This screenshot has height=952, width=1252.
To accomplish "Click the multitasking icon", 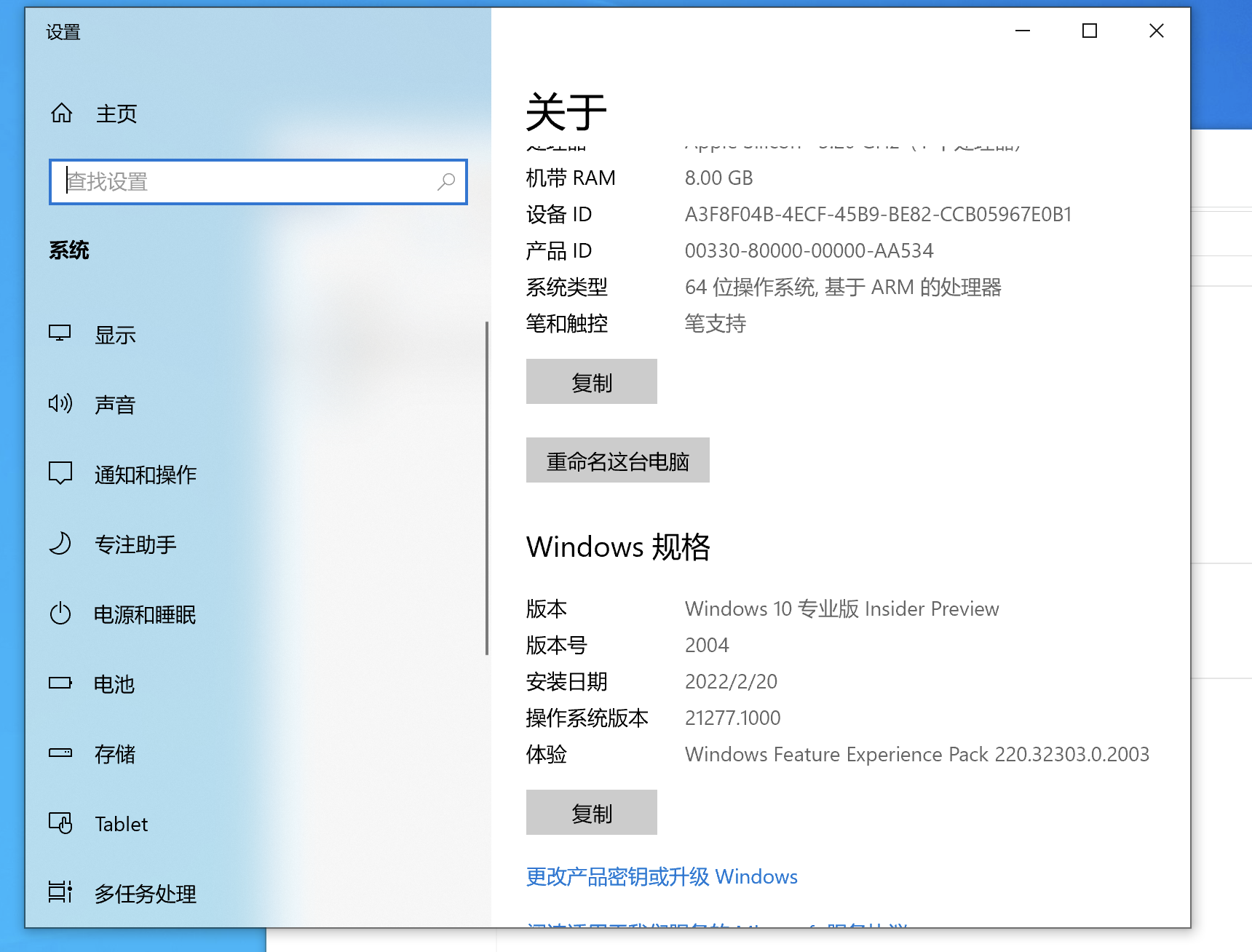I will click(60, 892).
